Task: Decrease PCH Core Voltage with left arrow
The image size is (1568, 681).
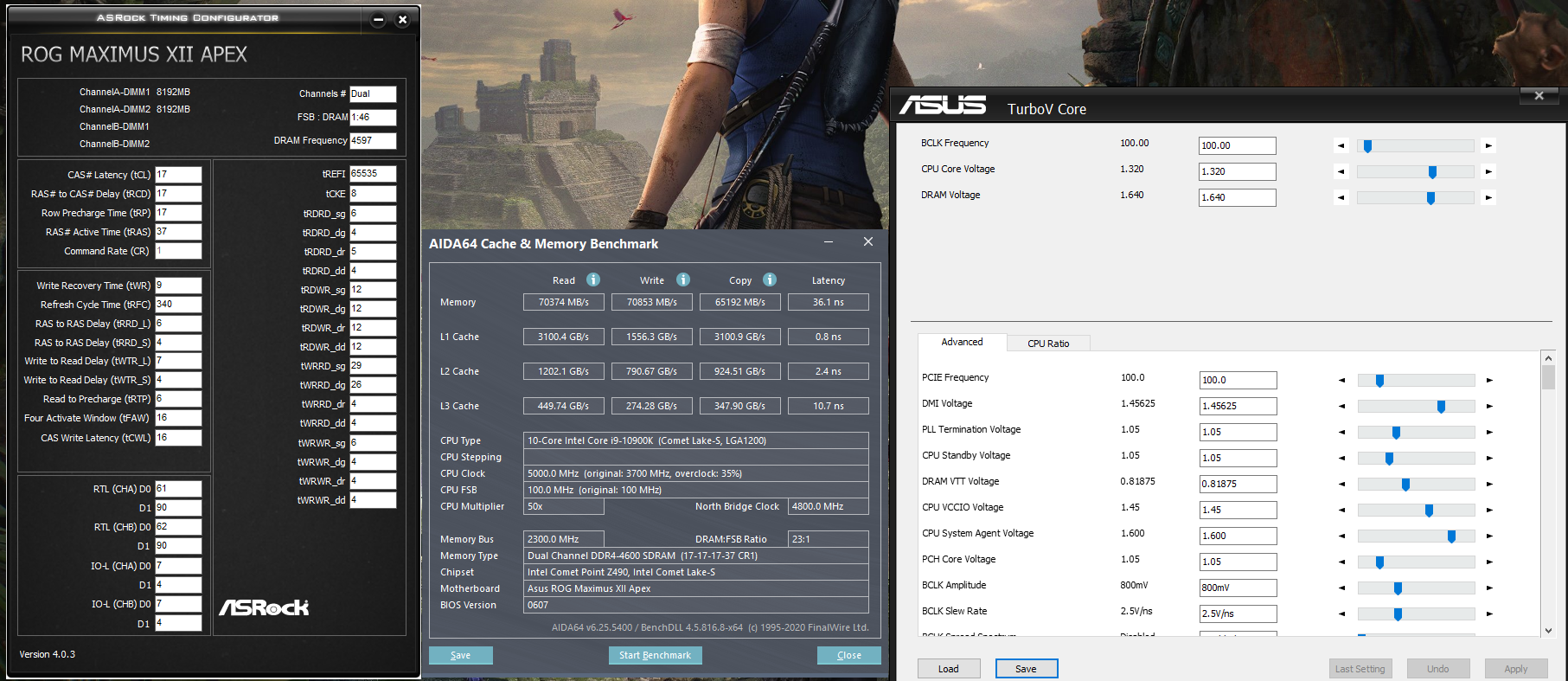Action: click(1342, 562)
